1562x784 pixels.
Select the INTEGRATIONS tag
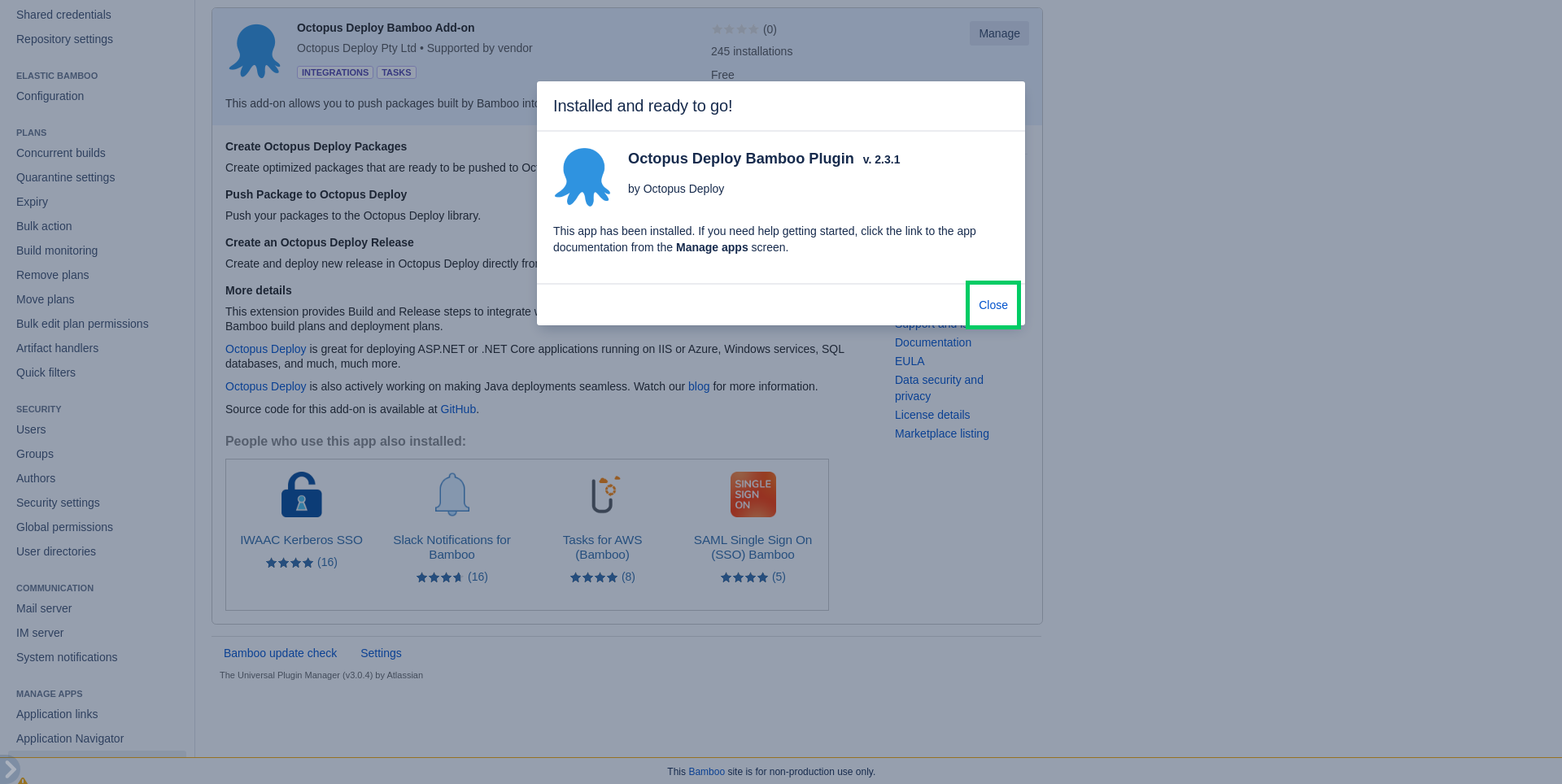[335, 72]
